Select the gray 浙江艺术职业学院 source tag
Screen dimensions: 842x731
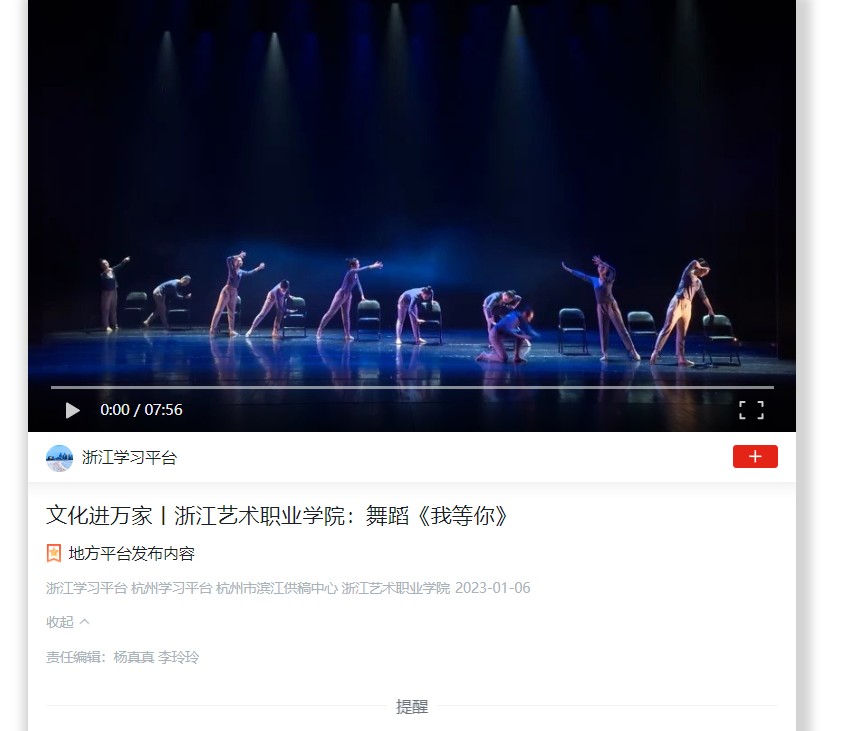point(396,588)
